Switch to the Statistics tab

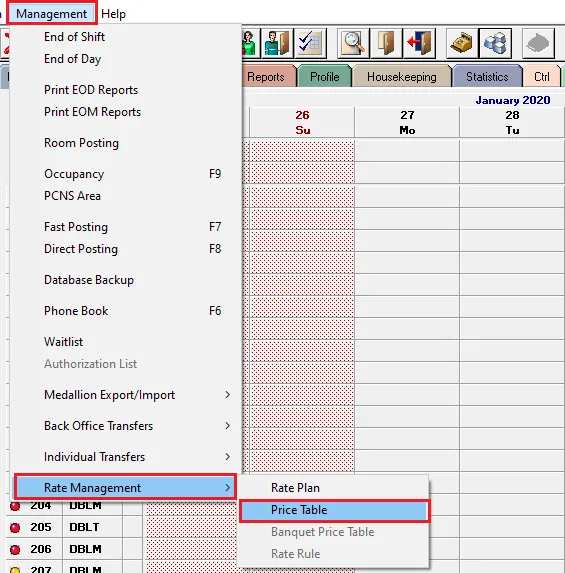487,77
